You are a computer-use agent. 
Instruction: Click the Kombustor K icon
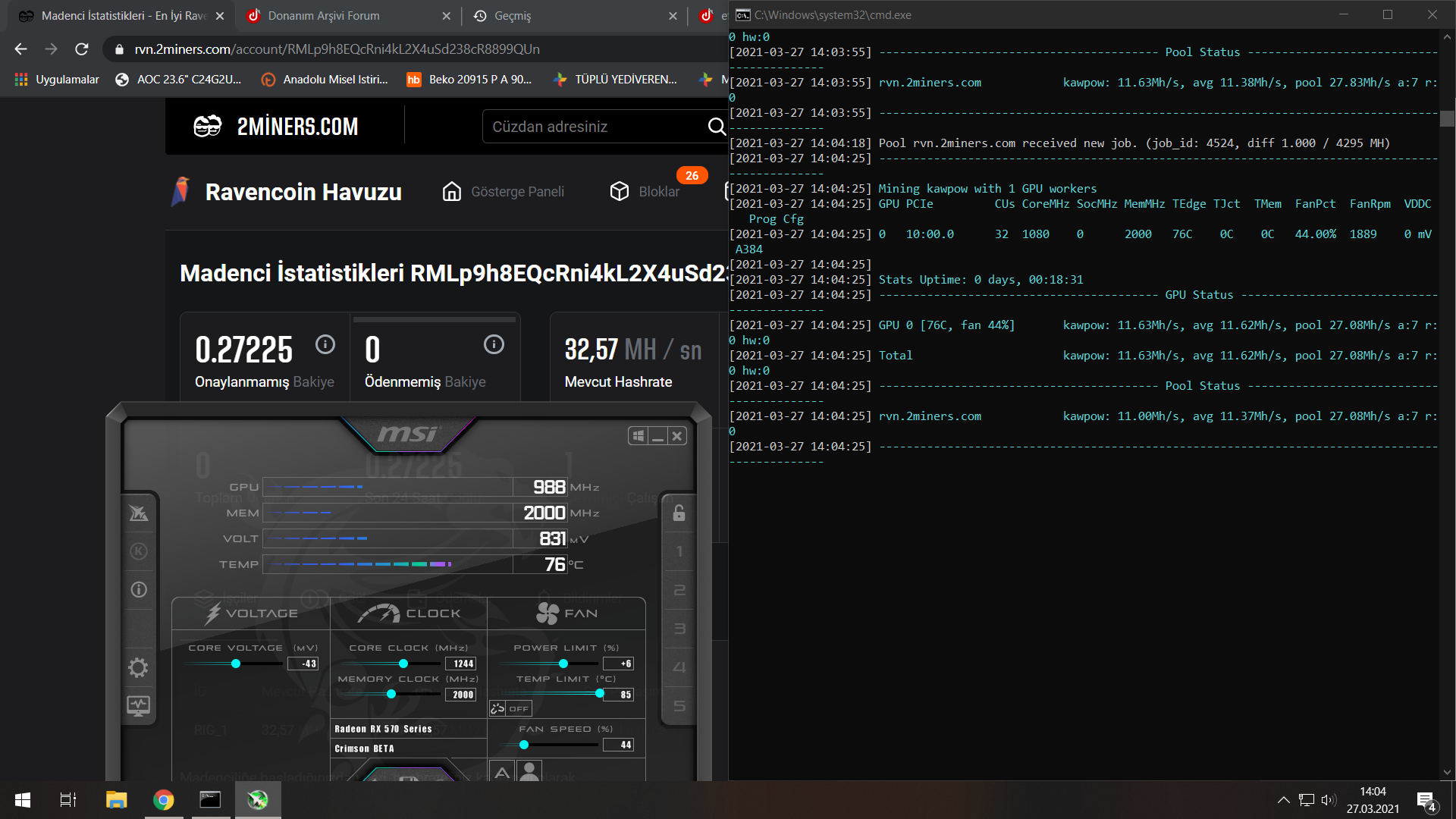pos(138,551)
